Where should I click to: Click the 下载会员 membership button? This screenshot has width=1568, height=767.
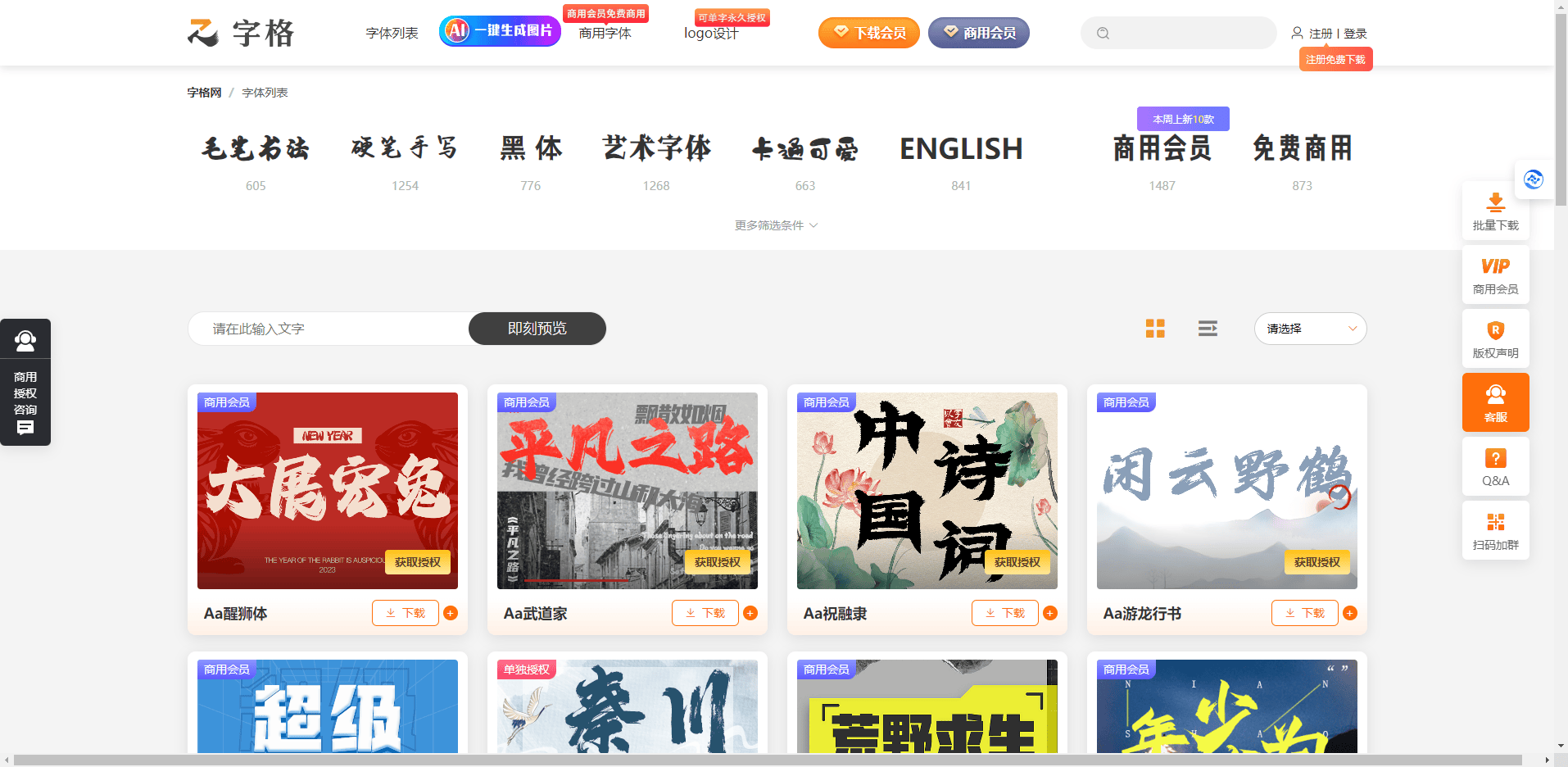[x=868, y=33]
